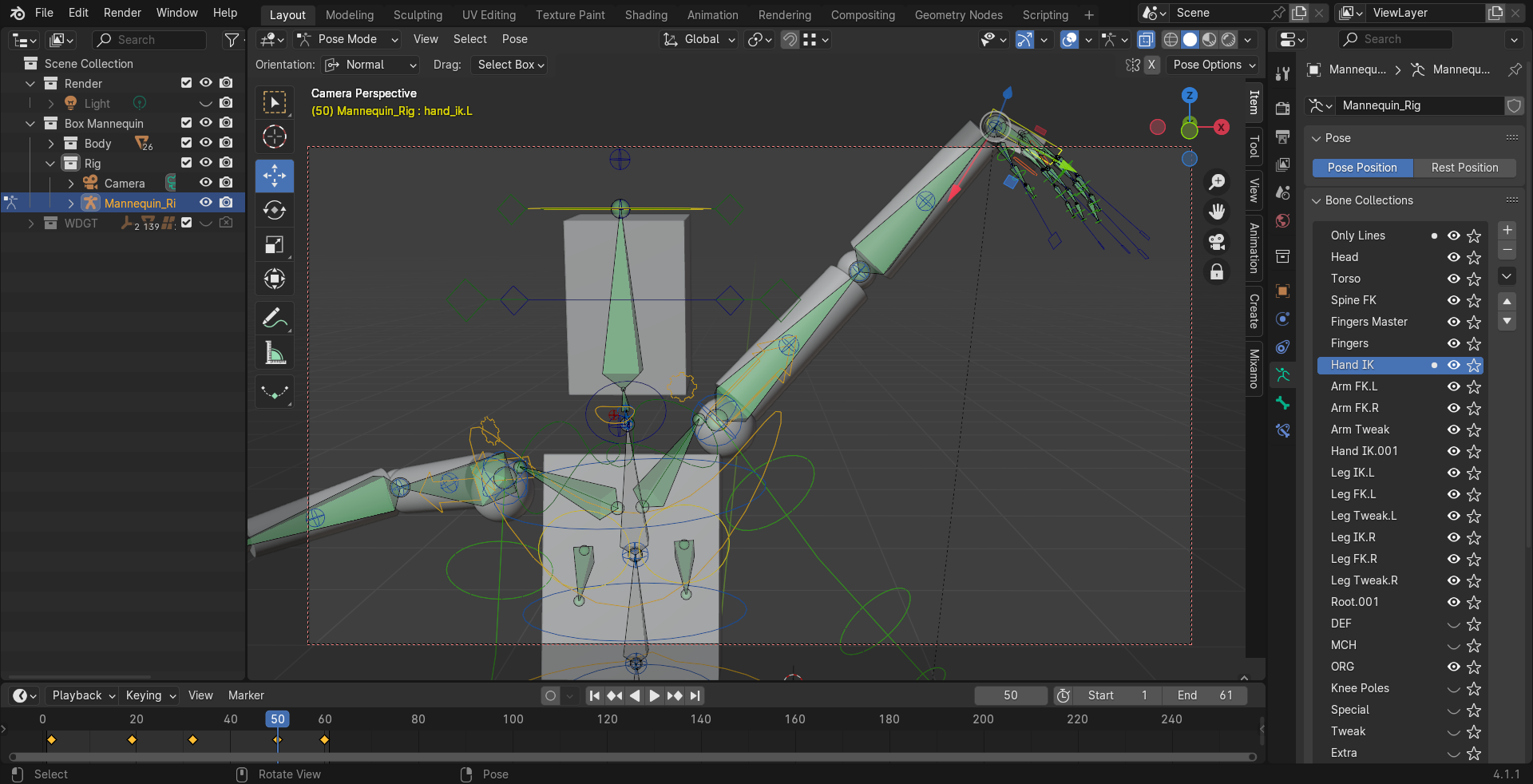
Task: Switch to Geometry Nodes workspace tab
Action: [x=958, y=15]
